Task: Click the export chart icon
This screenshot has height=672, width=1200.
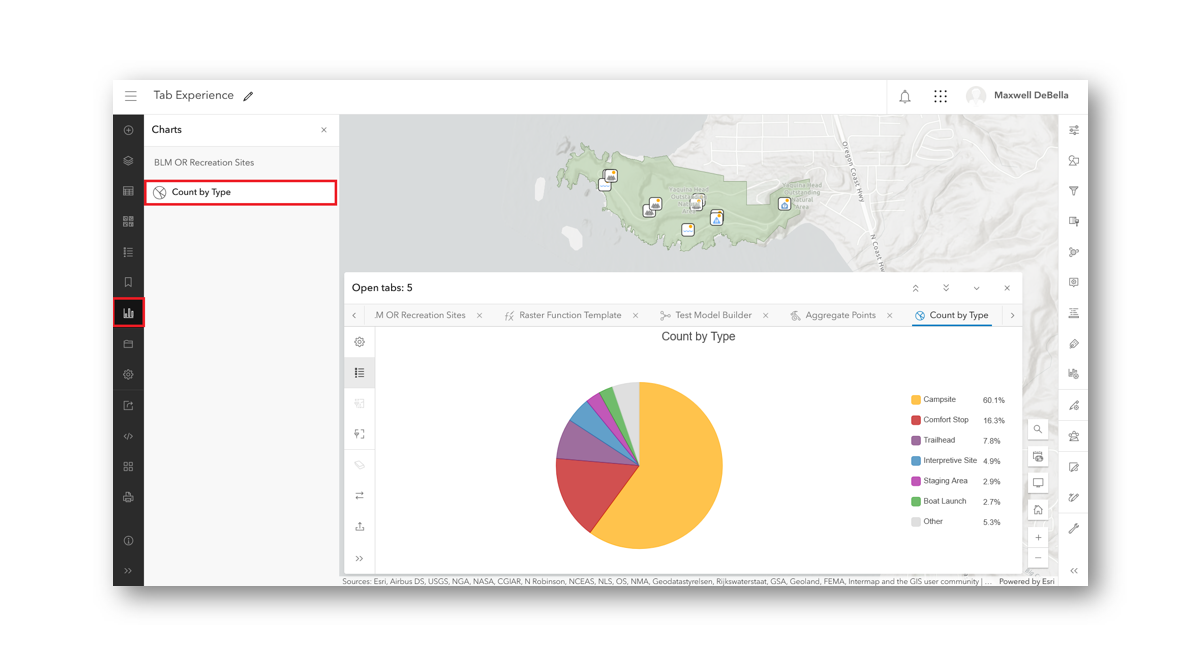Action: point(360,527)
